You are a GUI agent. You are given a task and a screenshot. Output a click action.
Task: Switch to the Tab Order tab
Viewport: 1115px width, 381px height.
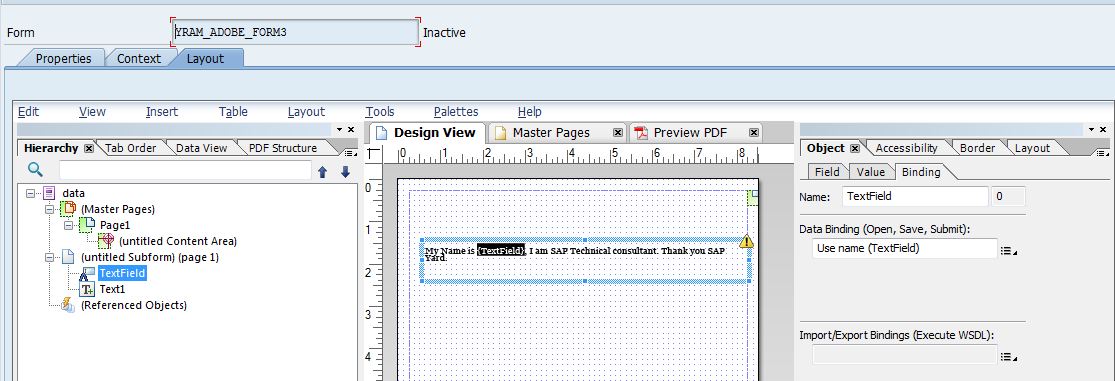point(130,148)
